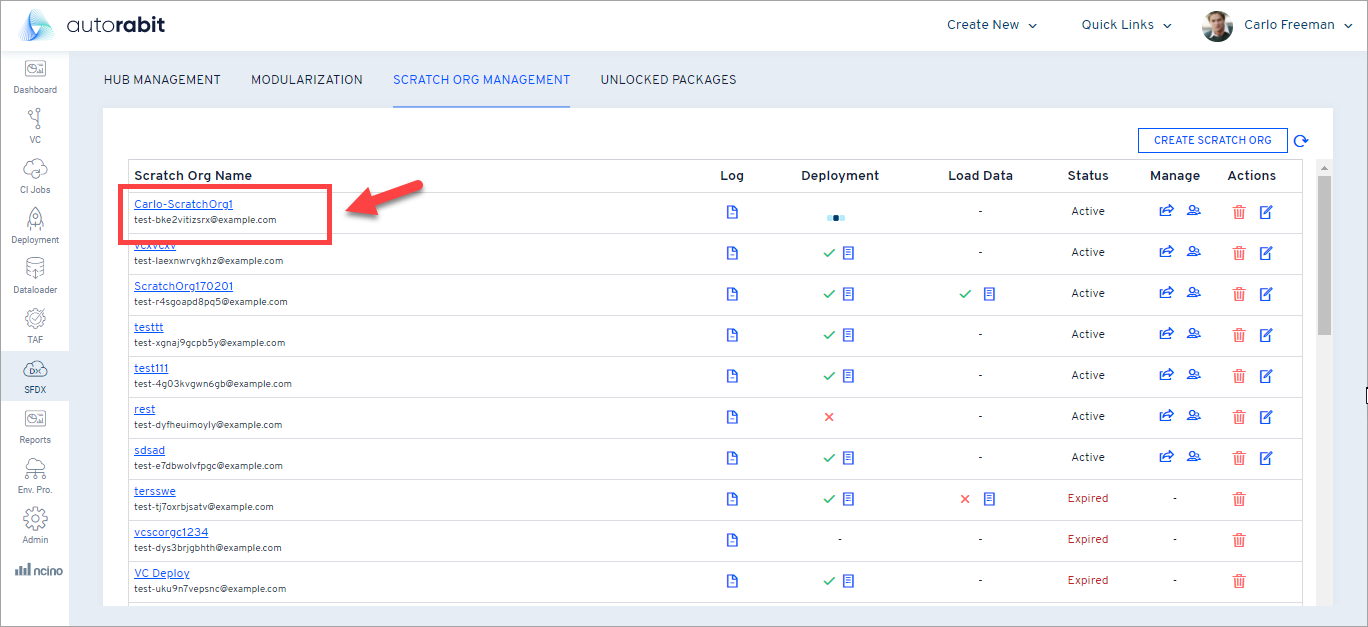Screen dimensions: 1368x627
Task: Edit the test111 scratch org
Action: pos(1266,375)
